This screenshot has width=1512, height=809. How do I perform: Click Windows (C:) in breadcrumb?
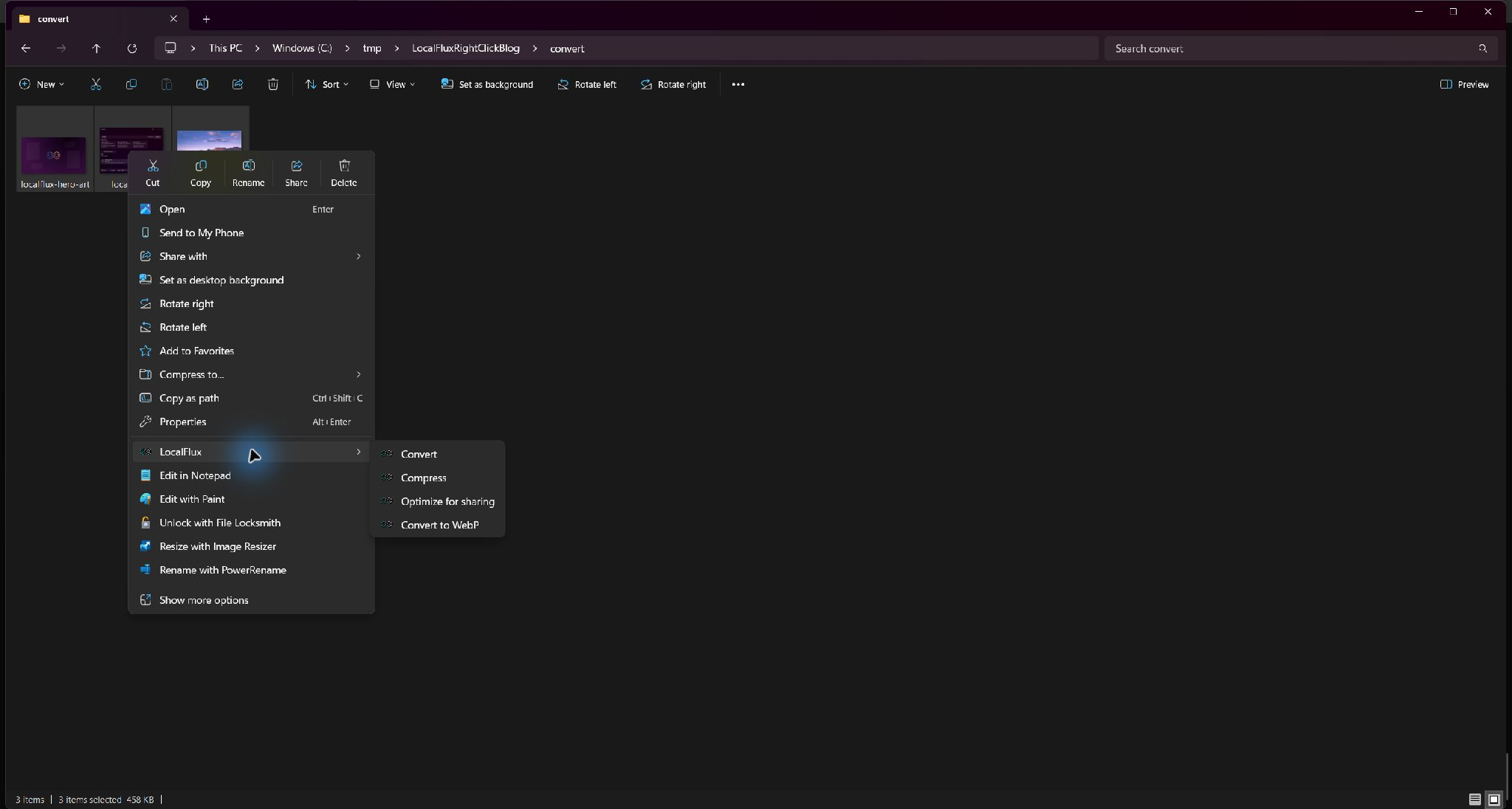tap(302, 48)
